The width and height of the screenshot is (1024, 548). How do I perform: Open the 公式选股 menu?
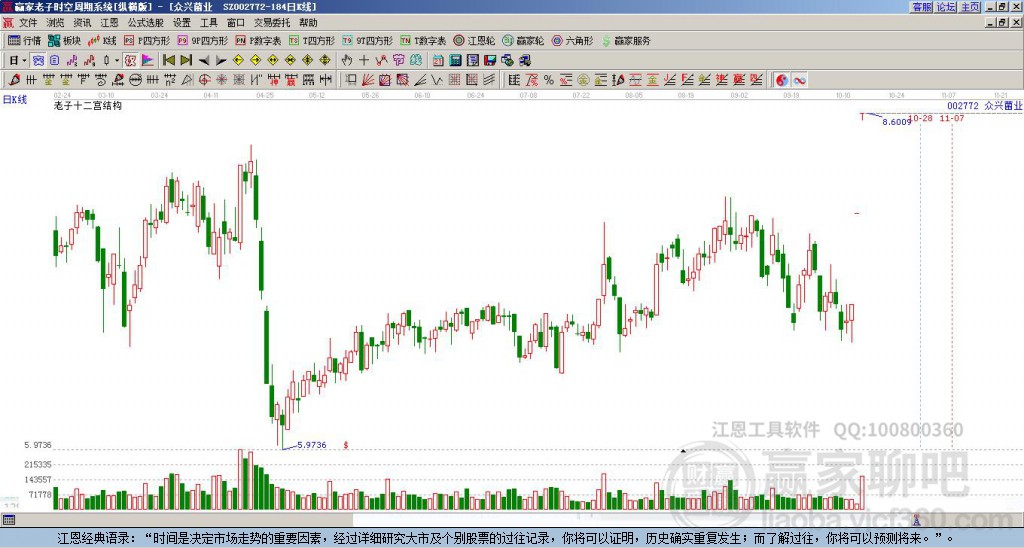click(x=146, y=22)
